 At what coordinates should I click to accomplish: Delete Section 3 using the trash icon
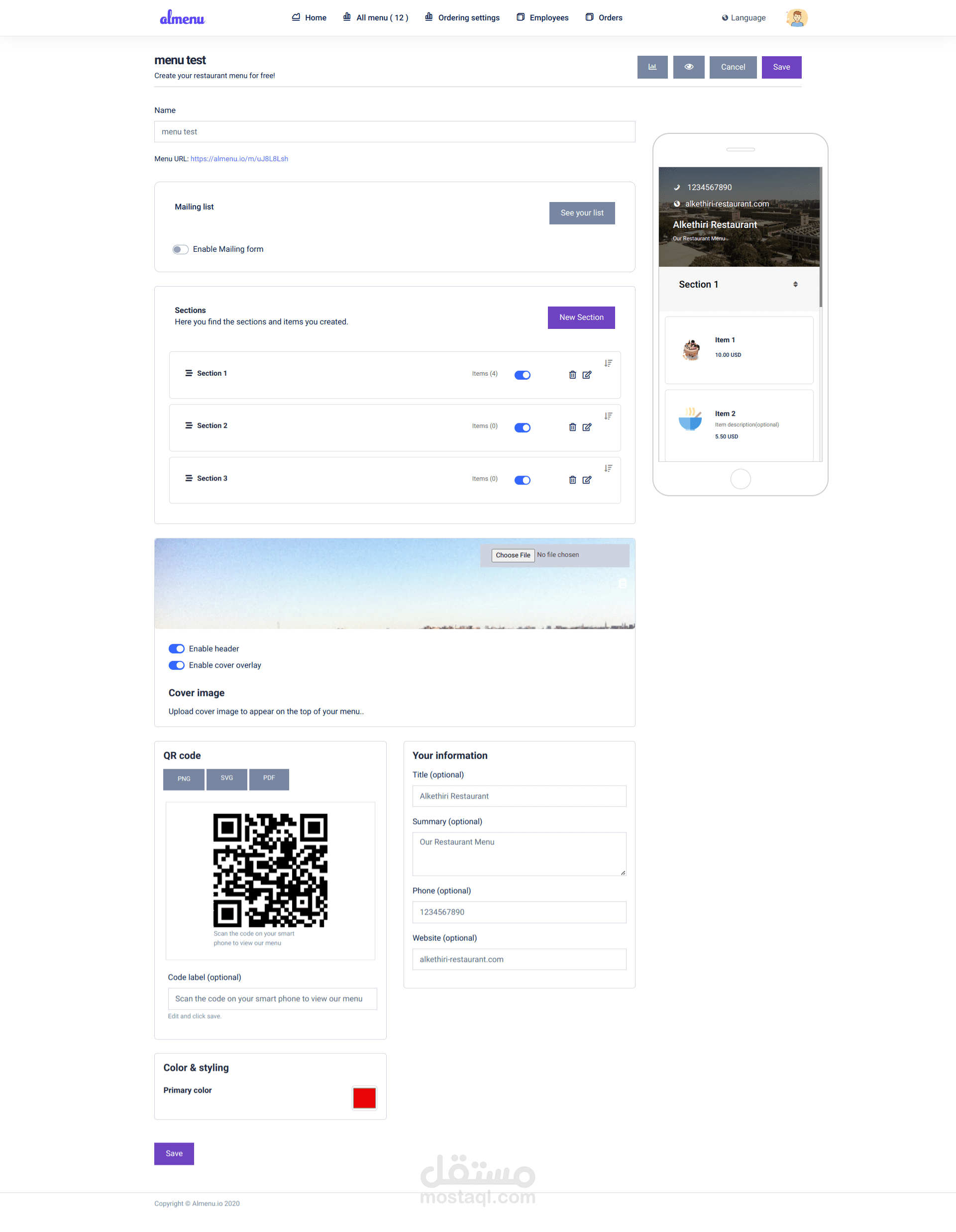click(x=572, y=480)
